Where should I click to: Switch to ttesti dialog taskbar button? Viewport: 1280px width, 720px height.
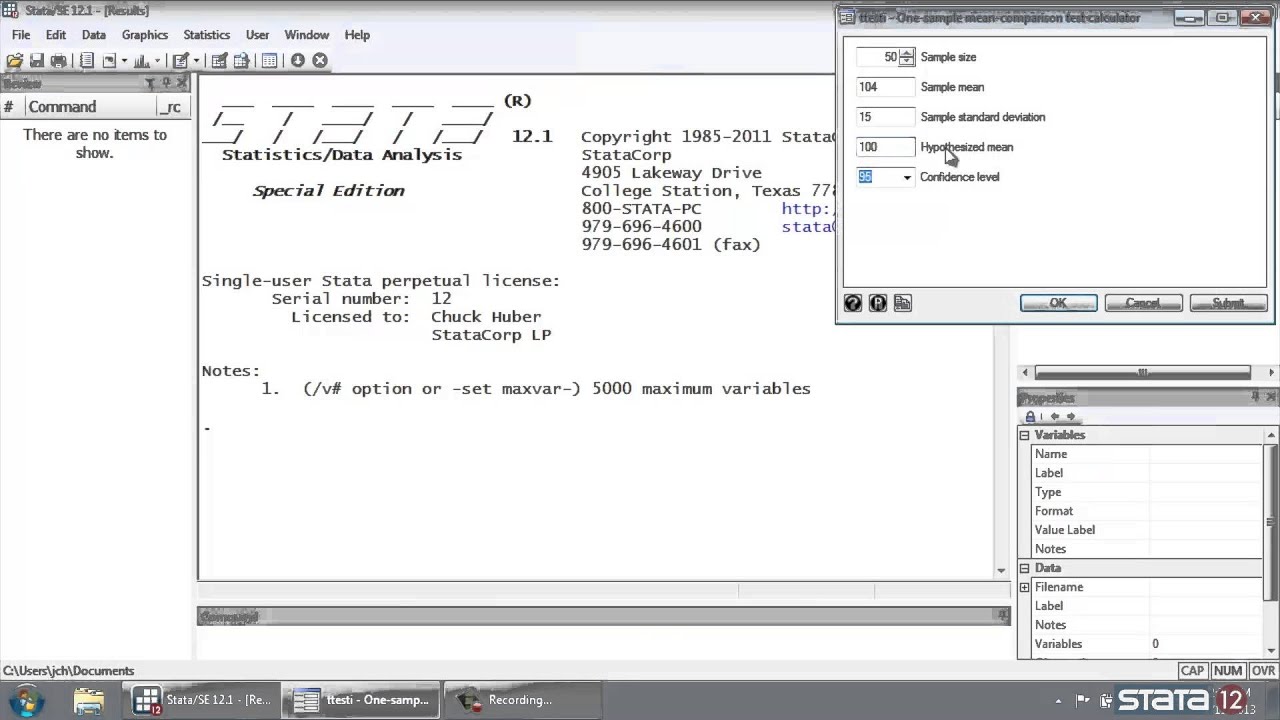tap(362, 700)
